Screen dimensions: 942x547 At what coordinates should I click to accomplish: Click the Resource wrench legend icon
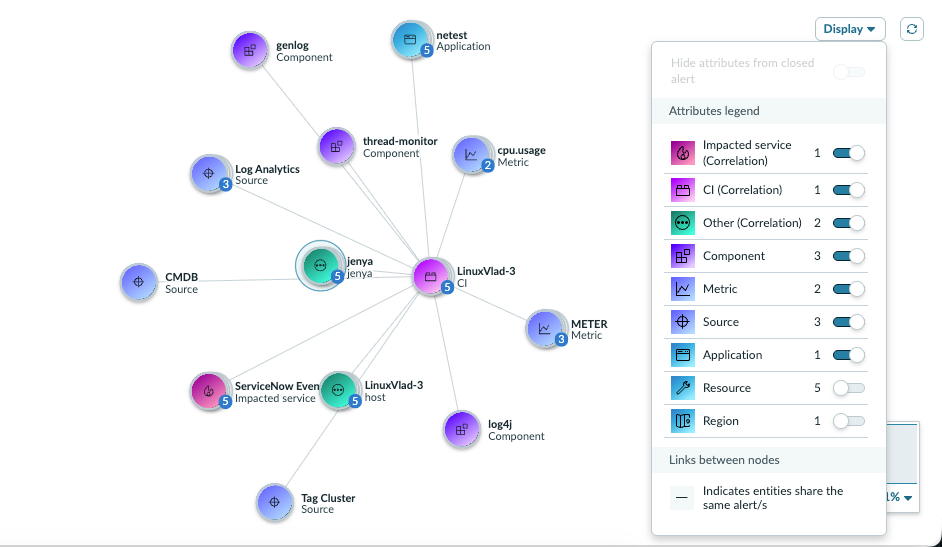pos(682,388)
